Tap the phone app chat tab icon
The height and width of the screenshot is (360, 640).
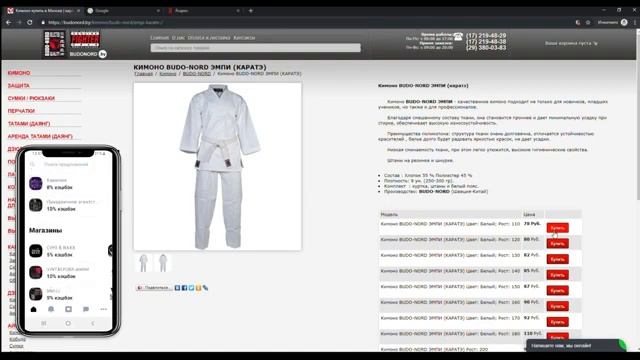[86, 309]
